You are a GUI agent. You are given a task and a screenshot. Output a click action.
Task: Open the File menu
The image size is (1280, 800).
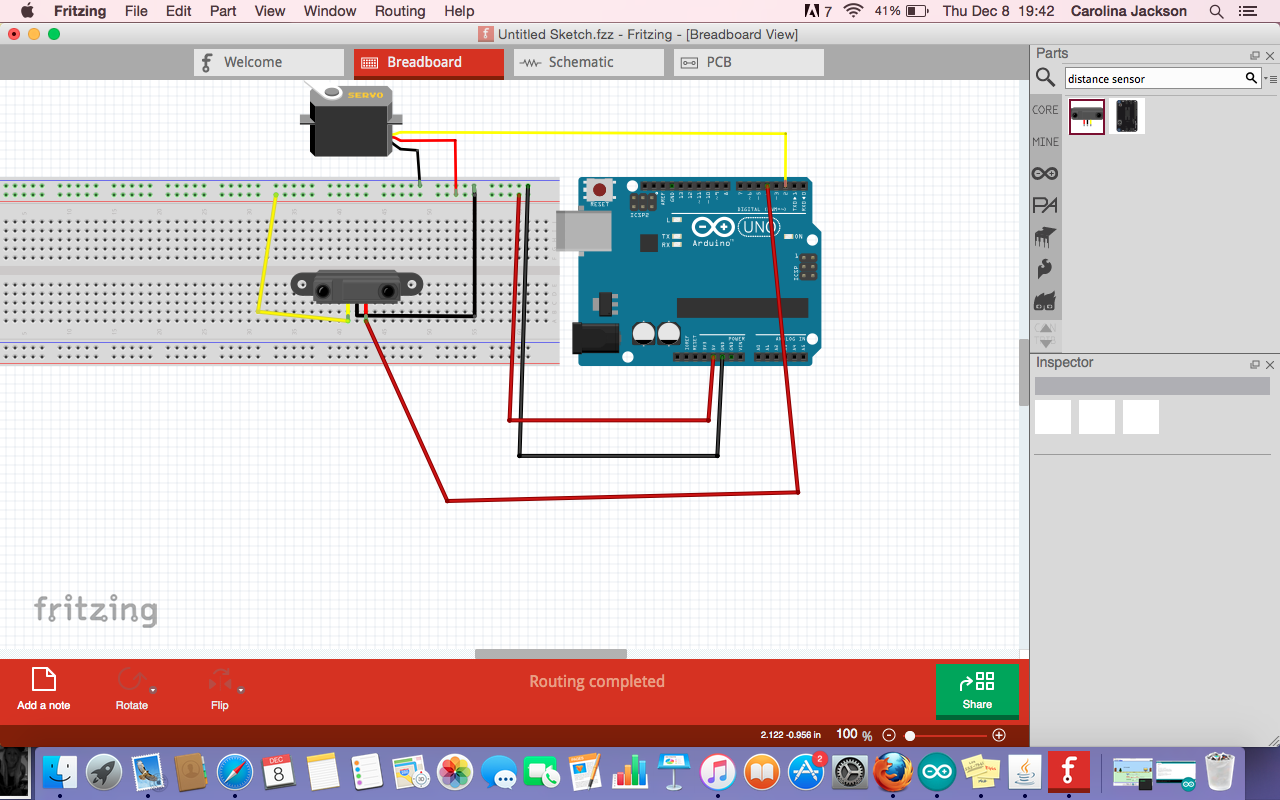[x=136, y=11]
